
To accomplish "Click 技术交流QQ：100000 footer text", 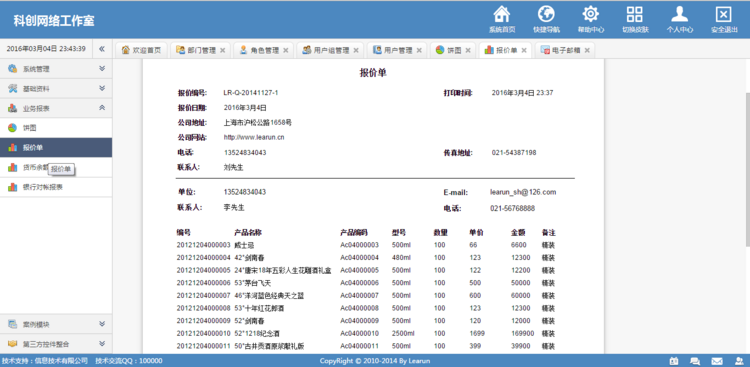I will pyautogui.click(x=129, y=361).
